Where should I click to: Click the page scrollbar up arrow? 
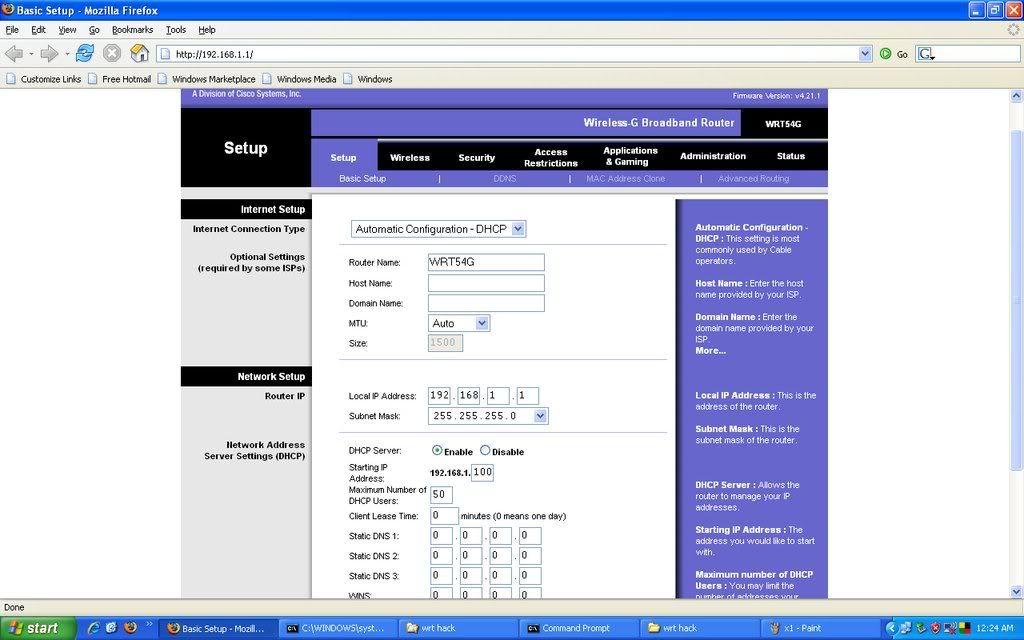(x=1016, y=95)
